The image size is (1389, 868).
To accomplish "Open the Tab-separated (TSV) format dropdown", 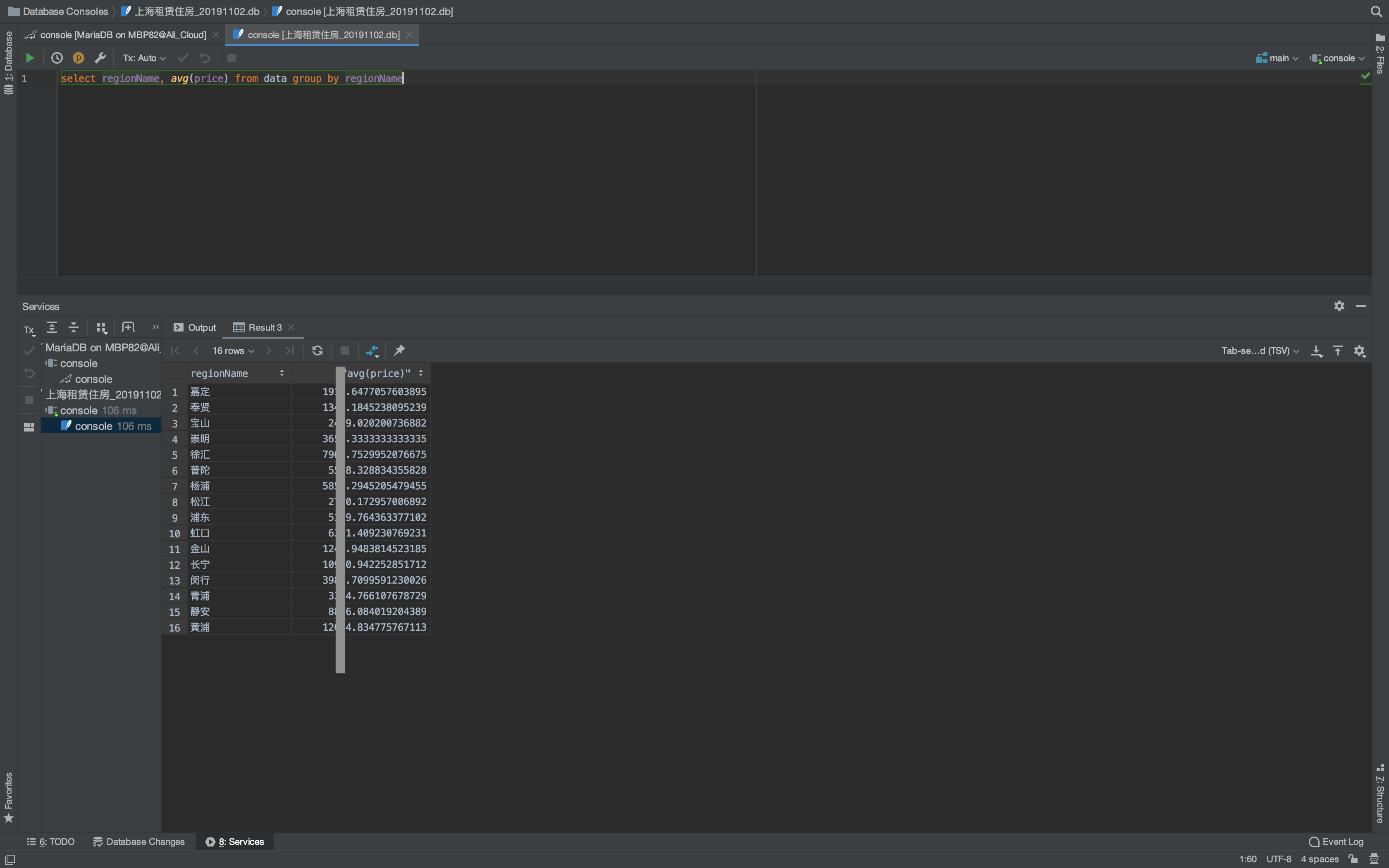I will (1260, 351).
